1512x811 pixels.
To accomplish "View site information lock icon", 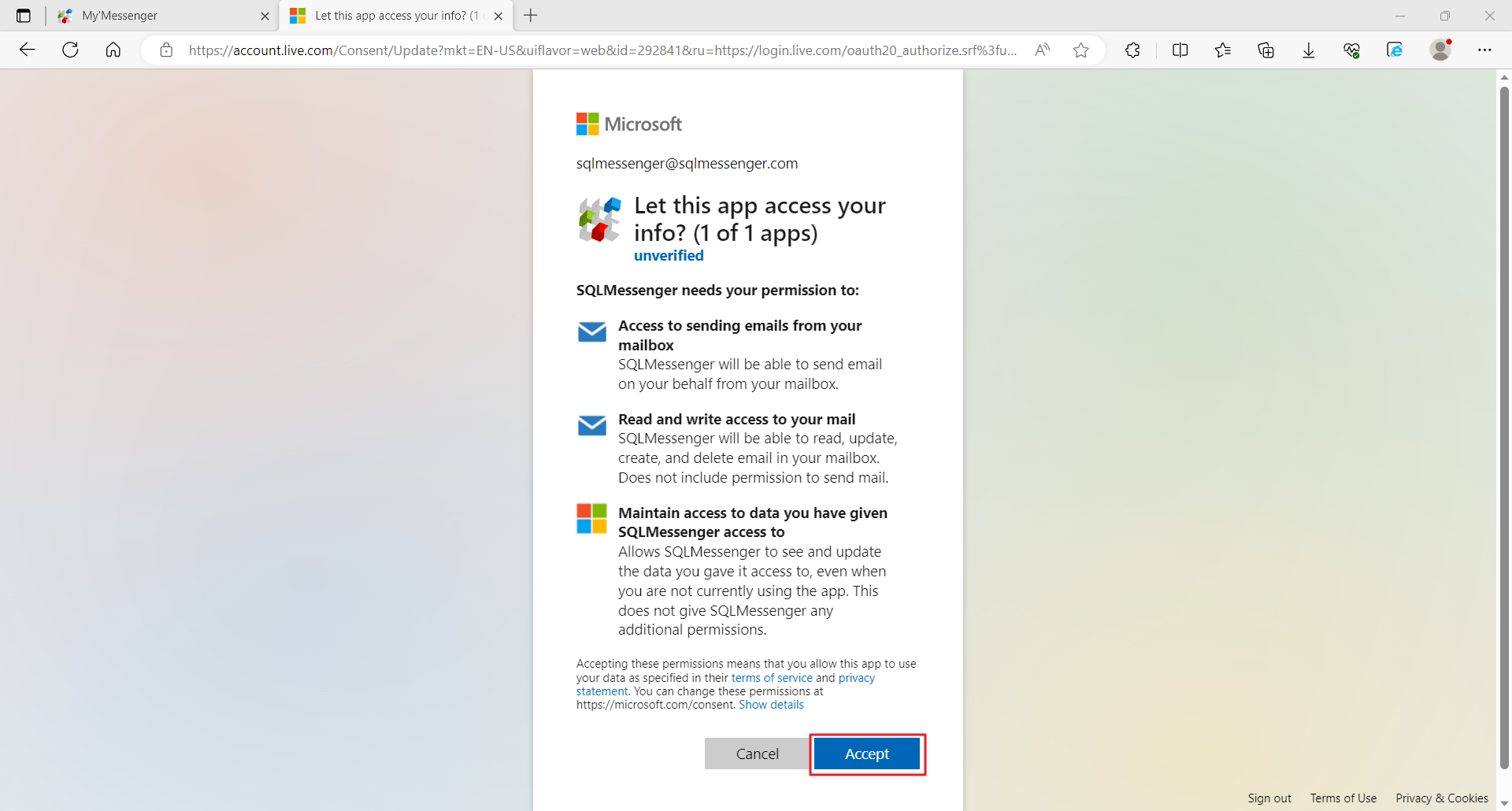I will pos(166,50).
